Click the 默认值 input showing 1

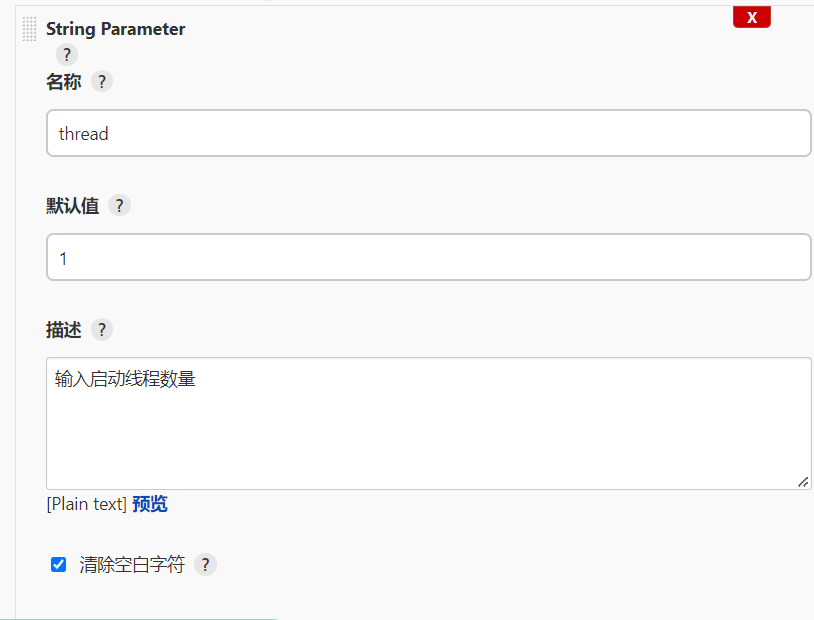click(x=428, y=257)
